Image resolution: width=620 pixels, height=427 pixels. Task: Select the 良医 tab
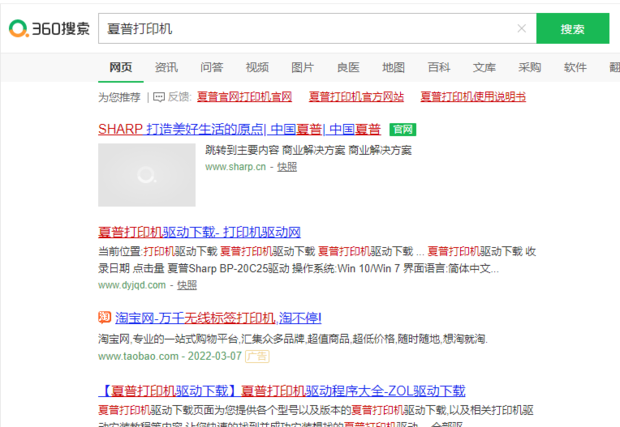coord(348,67)
